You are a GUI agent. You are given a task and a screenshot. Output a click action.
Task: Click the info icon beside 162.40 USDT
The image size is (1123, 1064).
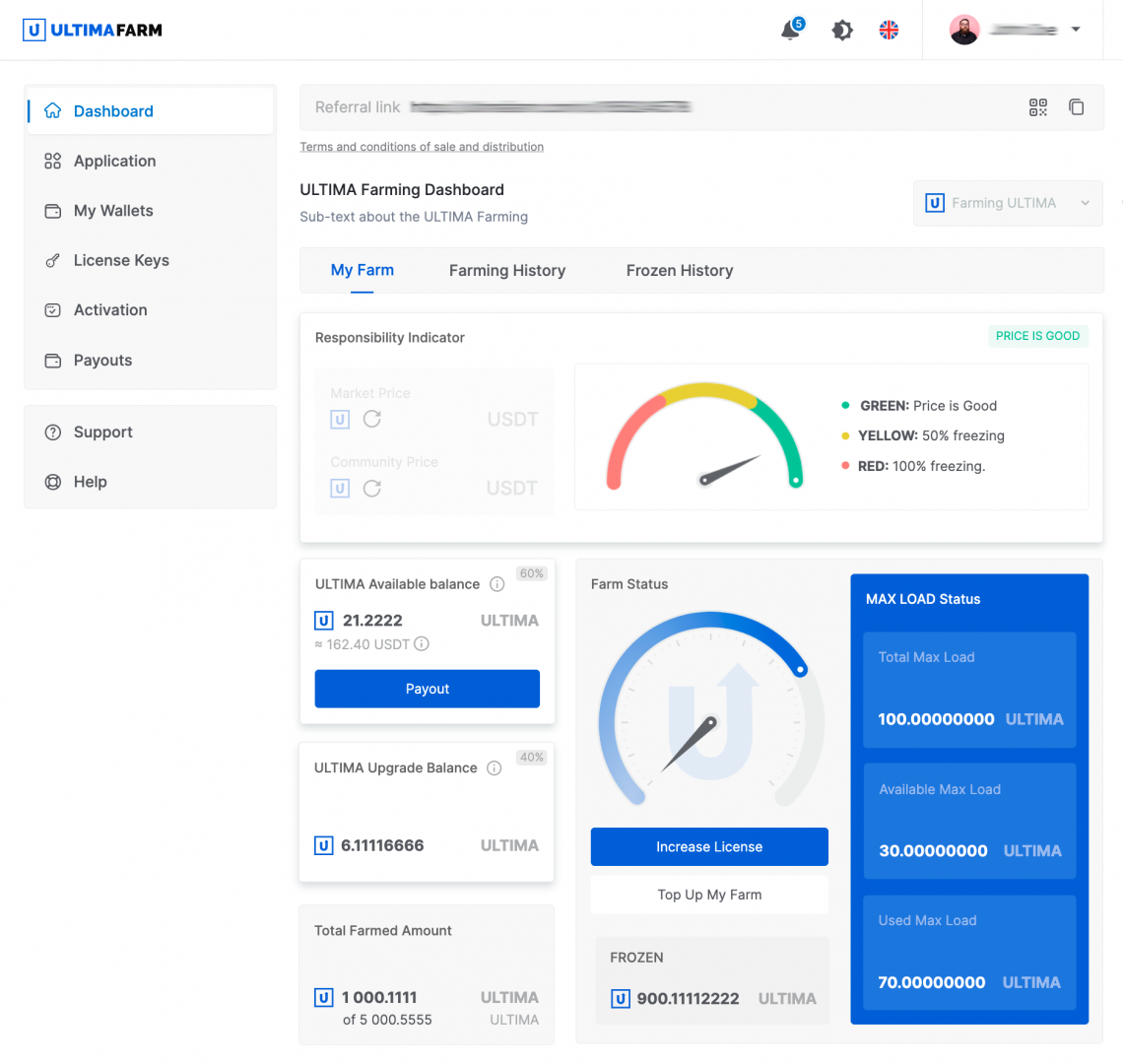point(422,644)
